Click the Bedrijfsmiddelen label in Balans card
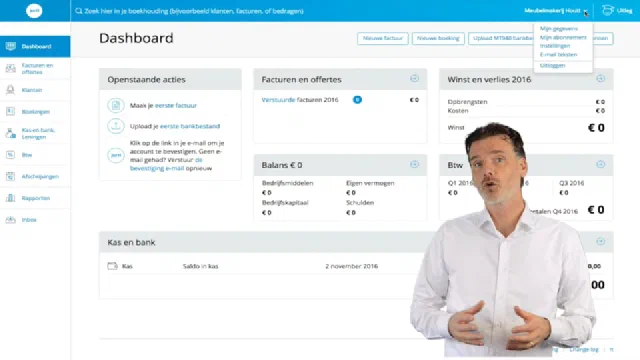This screenshot has width=640, height=360. point(287,183)
